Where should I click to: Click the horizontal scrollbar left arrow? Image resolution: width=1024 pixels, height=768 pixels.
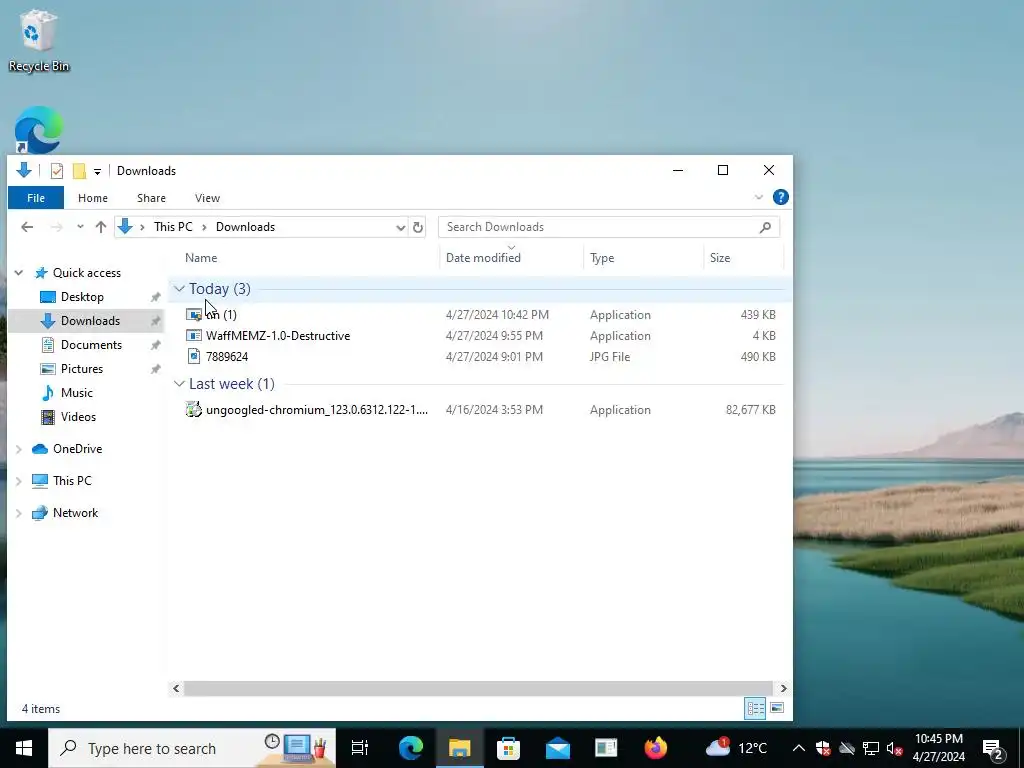[x=176, y=688]
